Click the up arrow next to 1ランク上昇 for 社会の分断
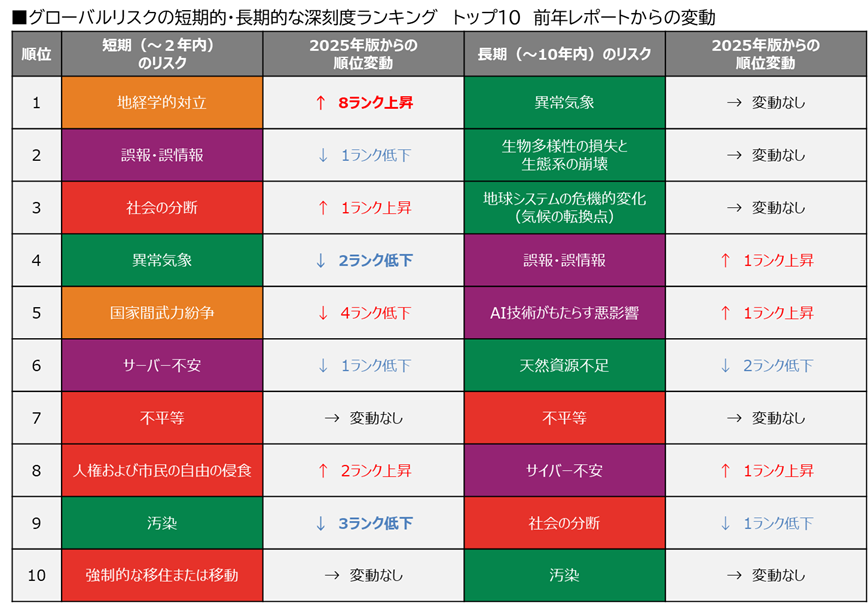 click(x=324, y=208)
